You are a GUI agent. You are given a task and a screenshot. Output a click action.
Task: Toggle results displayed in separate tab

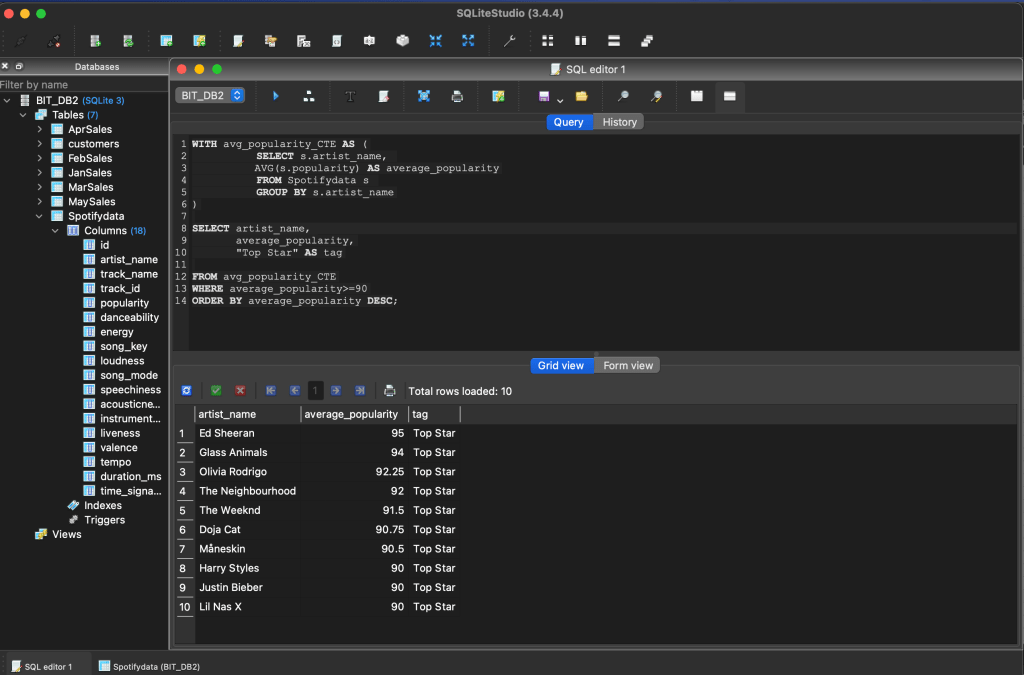point(697,96)
